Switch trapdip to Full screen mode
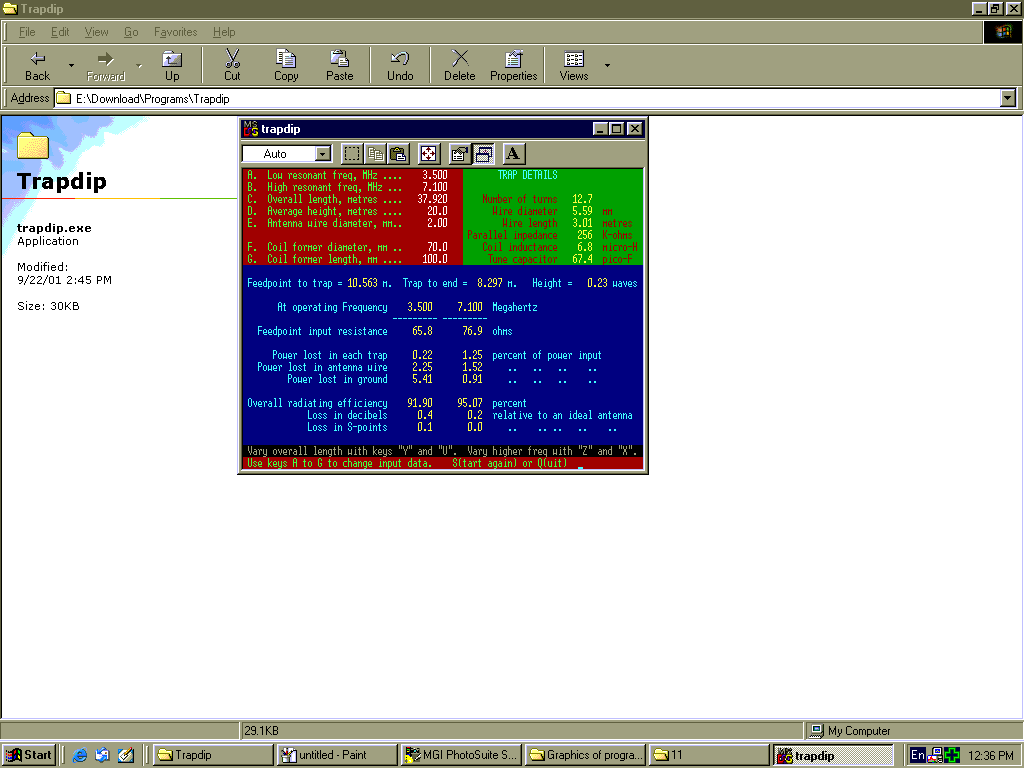Image resolution: width=1024 pixels, height=768 pixels. tap(428, 154)
